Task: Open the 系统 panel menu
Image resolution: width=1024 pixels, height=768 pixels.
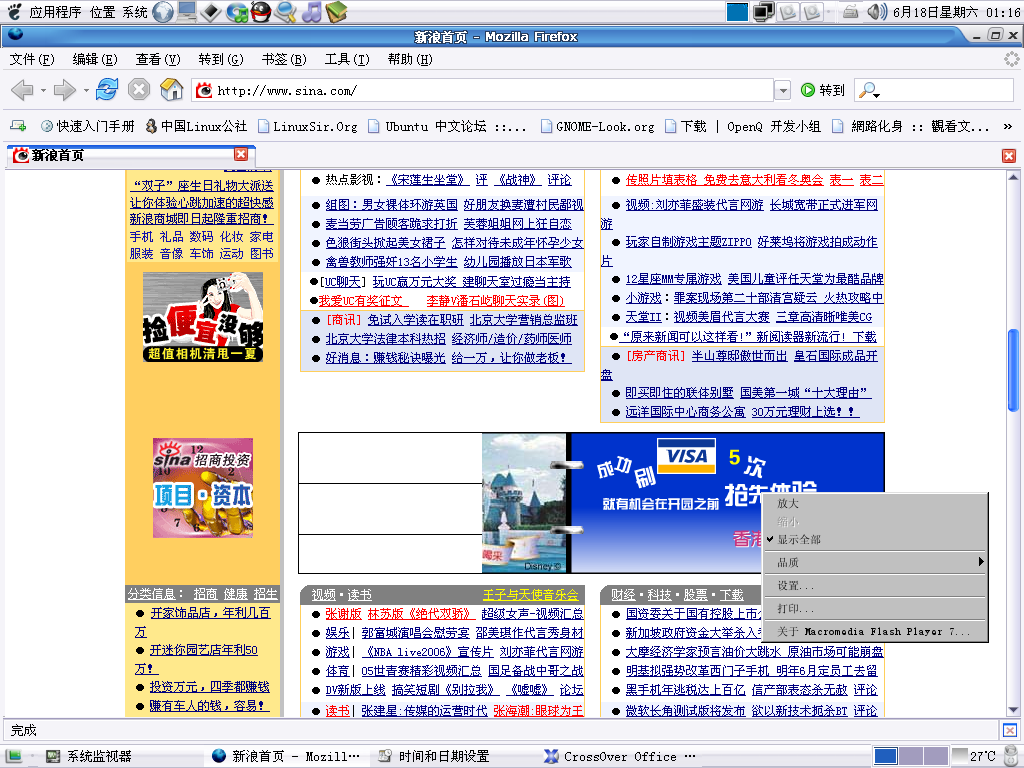Action: pos(135,12)
